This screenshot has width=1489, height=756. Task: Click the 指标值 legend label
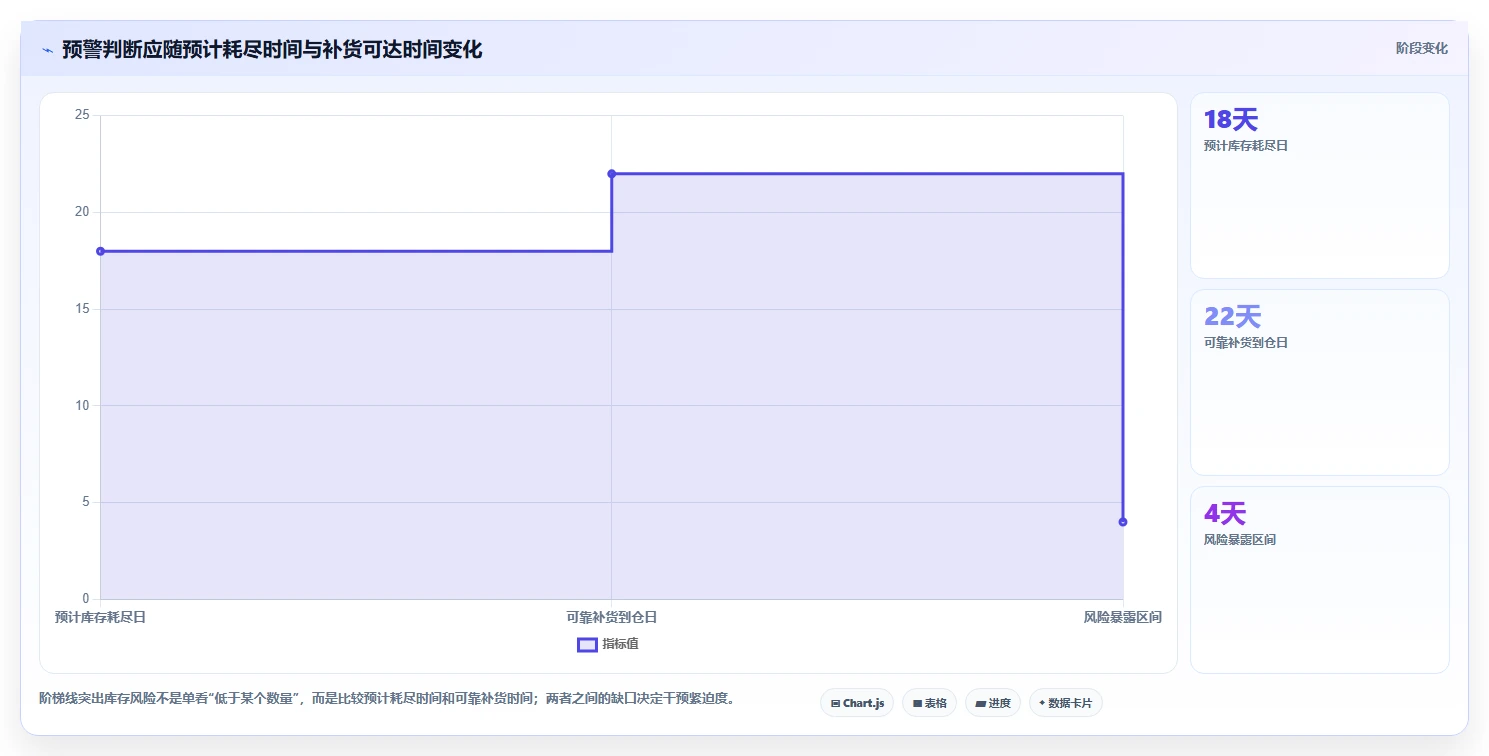tap(620, 644)
